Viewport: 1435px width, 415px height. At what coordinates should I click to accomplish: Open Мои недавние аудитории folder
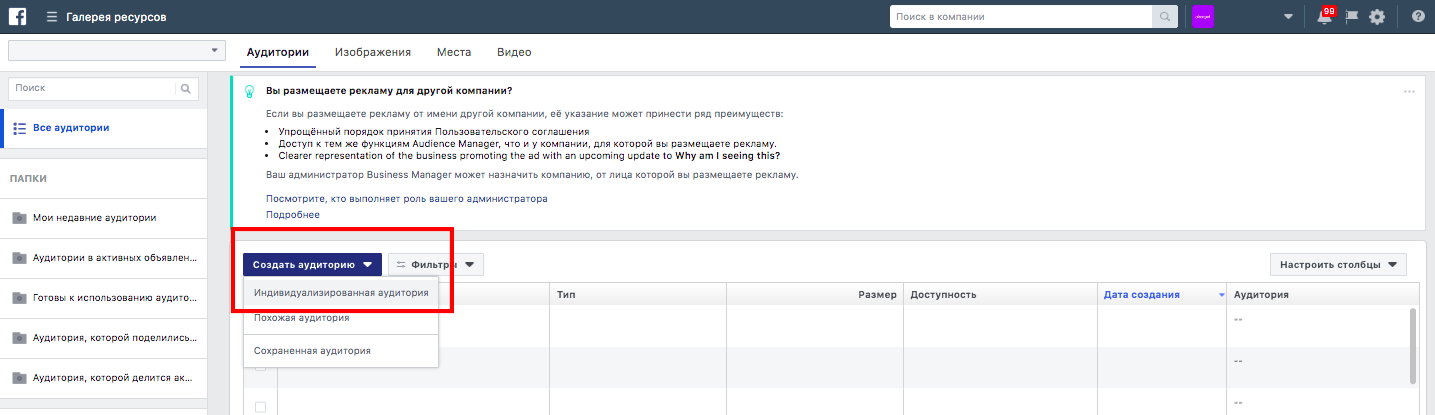[x=94, y=217]
